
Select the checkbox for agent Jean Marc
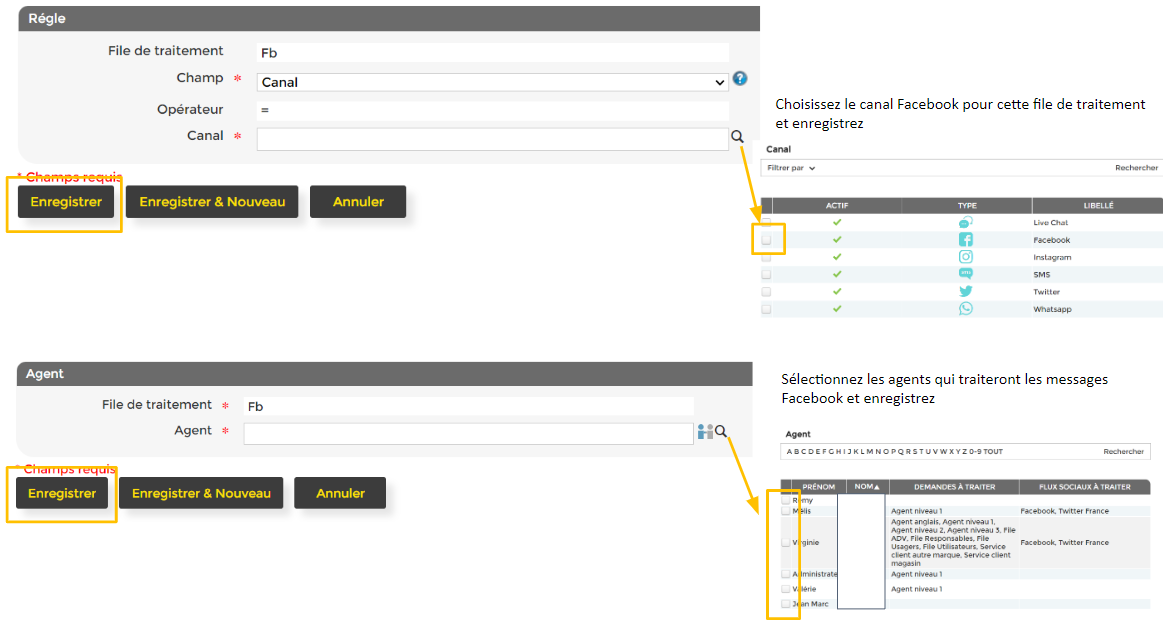[x=786, y=604]
